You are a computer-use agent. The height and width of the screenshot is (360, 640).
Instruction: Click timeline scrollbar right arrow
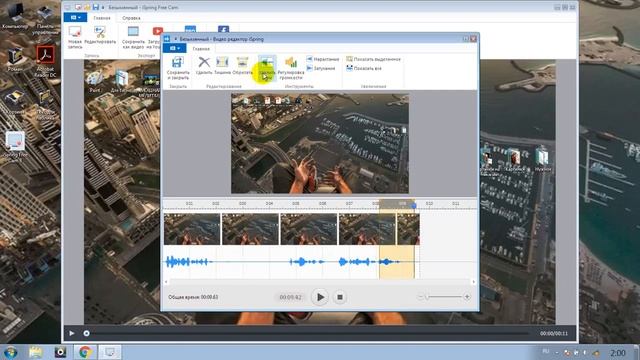[x=473, y=282]
